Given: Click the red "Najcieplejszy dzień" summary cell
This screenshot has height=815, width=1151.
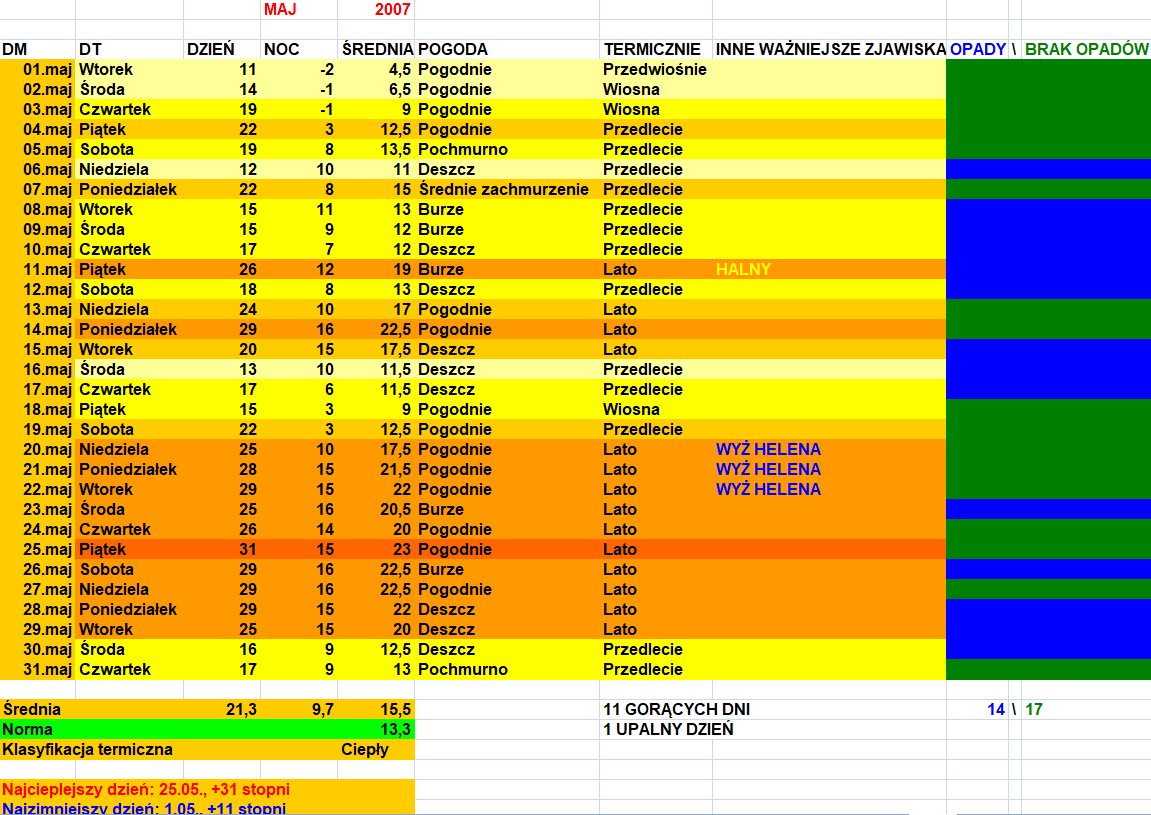Looking at the screenshot, I should (x=146, y=789).
